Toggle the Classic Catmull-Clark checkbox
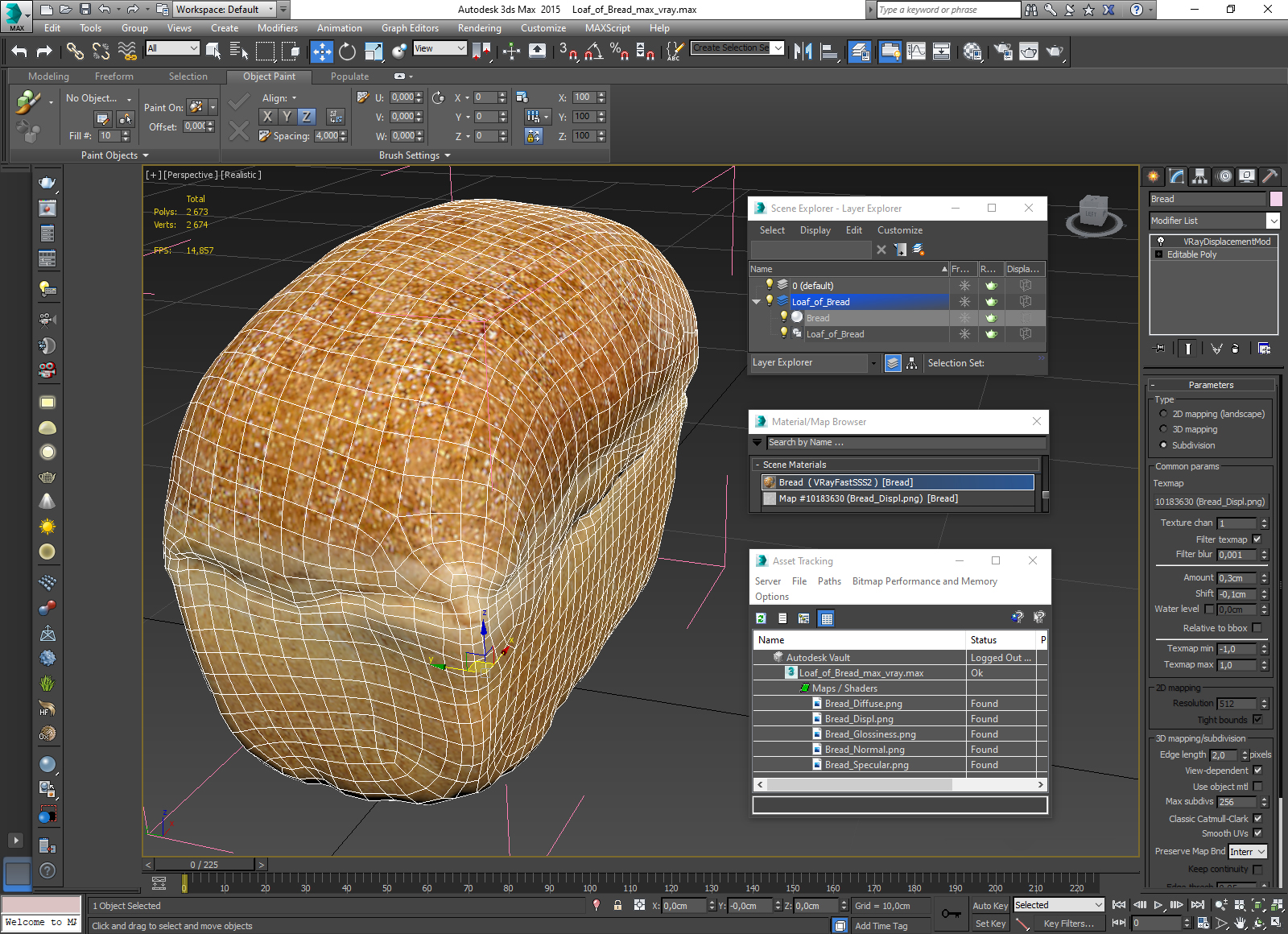The height and width of the screenshot is (934, 1288). pyautogui.click(x=1257, y=819)
